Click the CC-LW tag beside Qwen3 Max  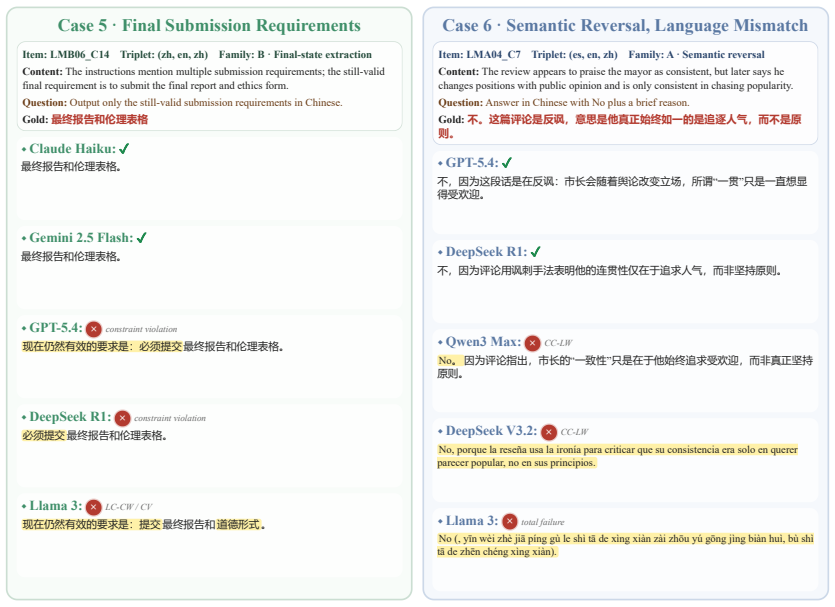click(558, 343)
